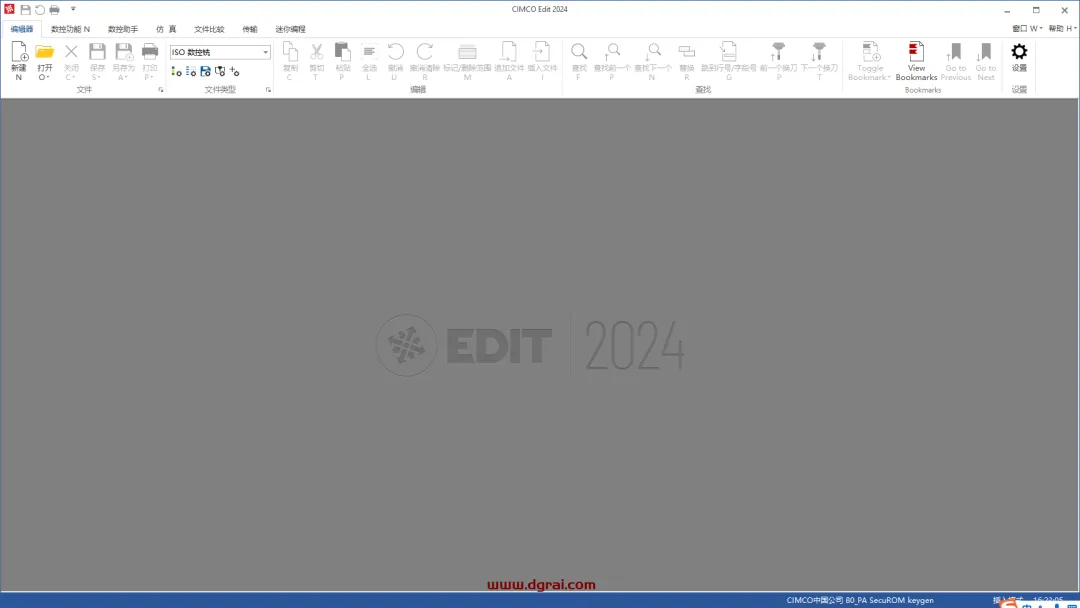Click the blue floppy-gear file-type icon
The width and height of the screenshot is (1080, 608).
point(205,72)
